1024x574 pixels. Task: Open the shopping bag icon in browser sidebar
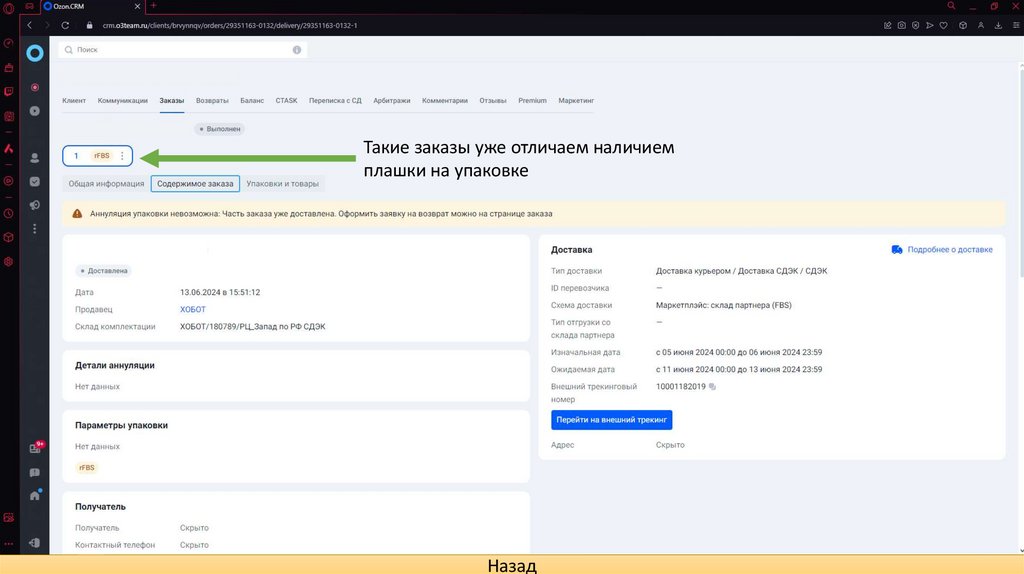(x=8, y=67)
